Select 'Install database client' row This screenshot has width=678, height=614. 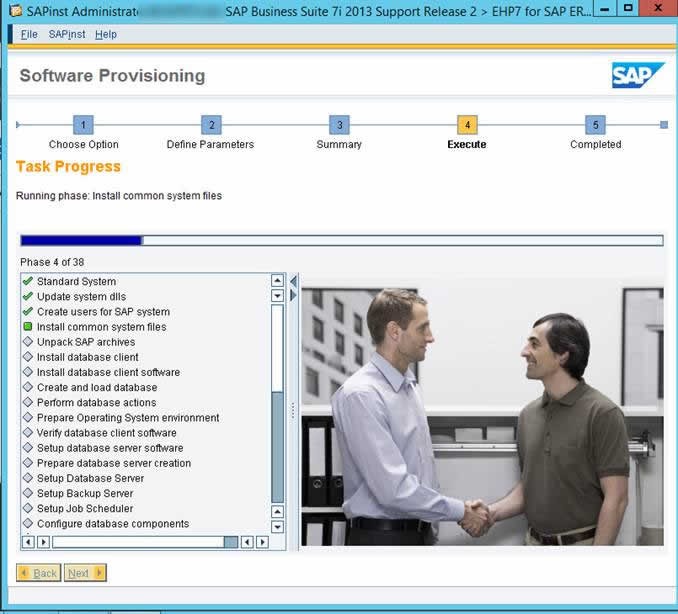[145, 357]
